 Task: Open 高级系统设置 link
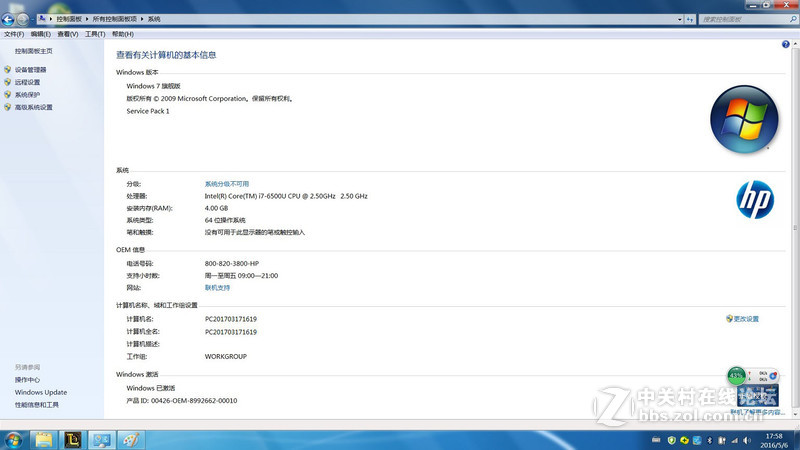[x=33, y=107]
